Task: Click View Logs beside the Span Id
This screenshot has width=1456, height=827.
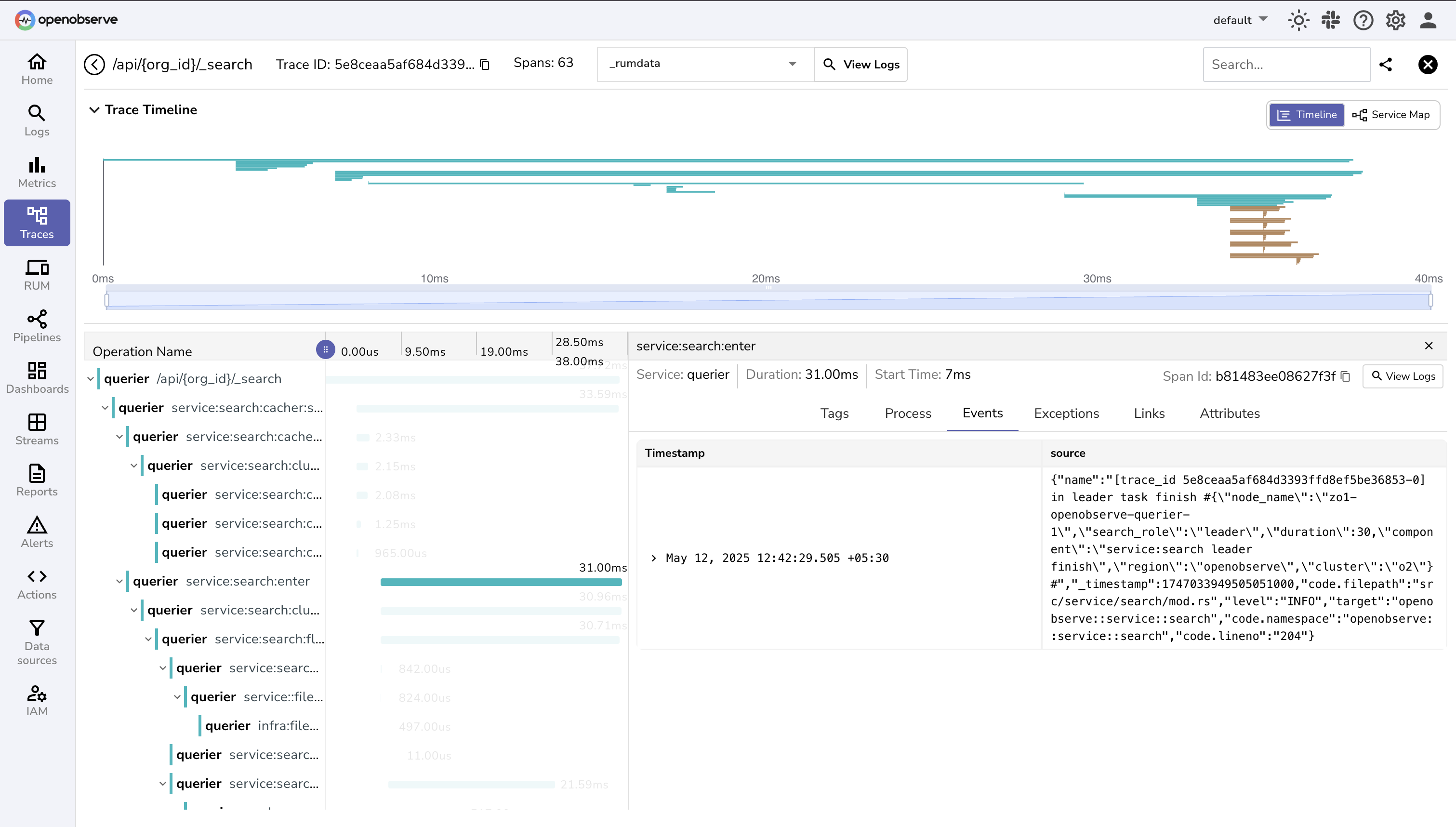Action: 1403,376
